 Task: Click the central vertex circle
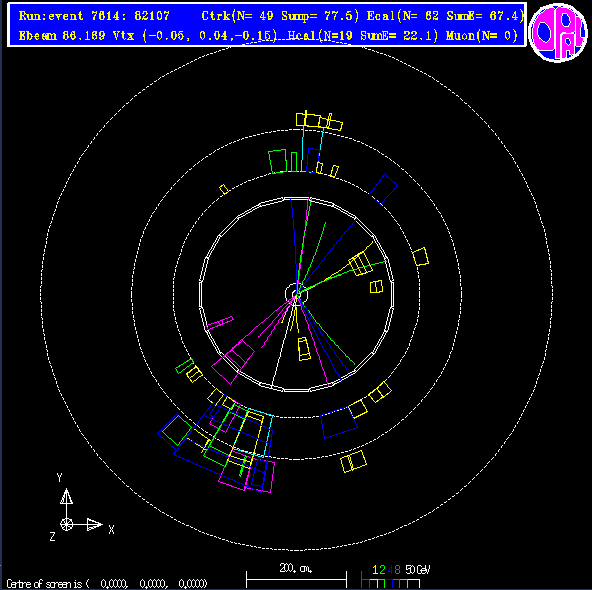pos(296,294)
